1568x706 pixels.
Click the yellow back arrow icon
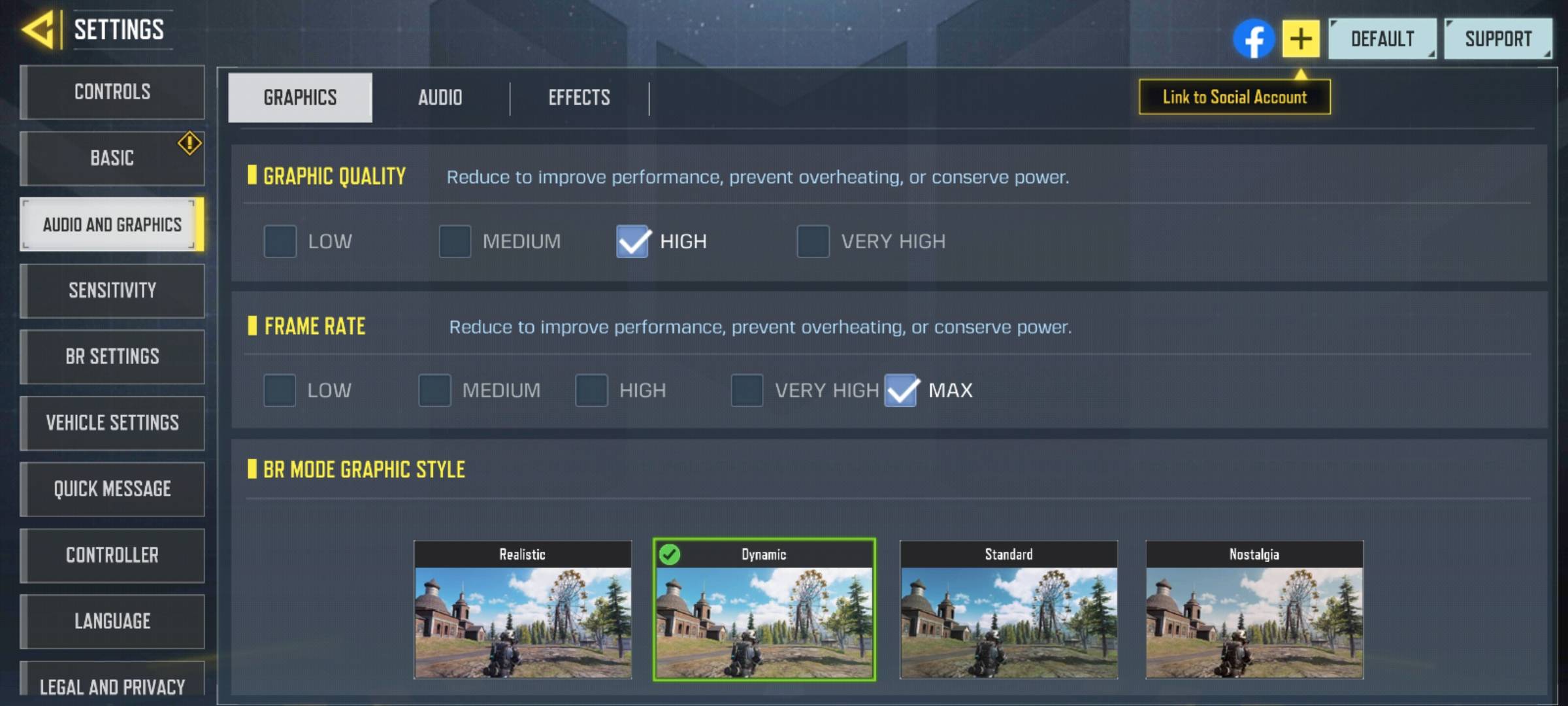click(38, 30)
